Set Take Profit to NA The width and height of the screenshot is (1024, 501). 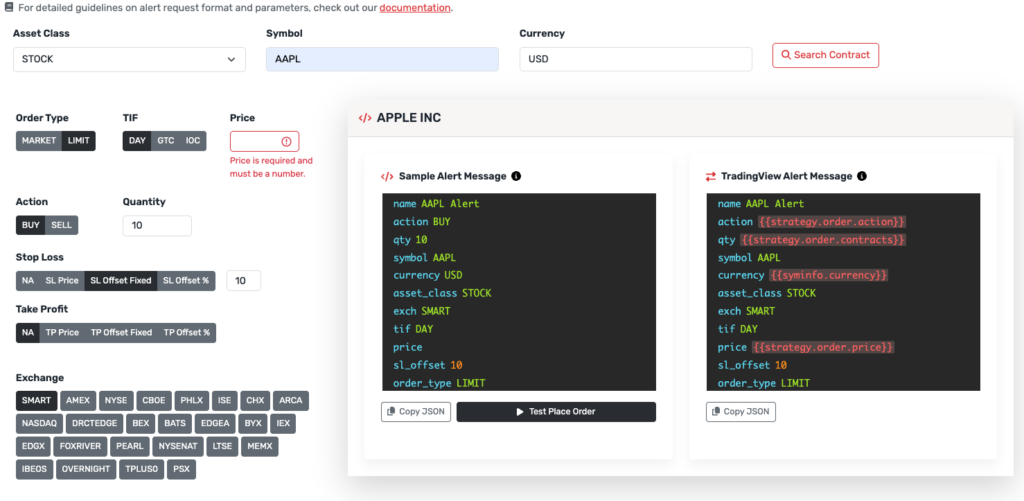point(28,332)
